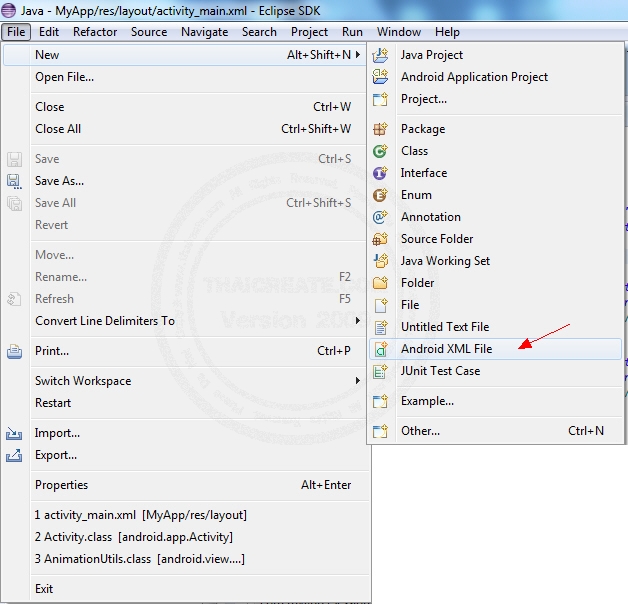Click the Source Folder icon
The width and height of the screenshot is (628, 604).
pos(380,239)
